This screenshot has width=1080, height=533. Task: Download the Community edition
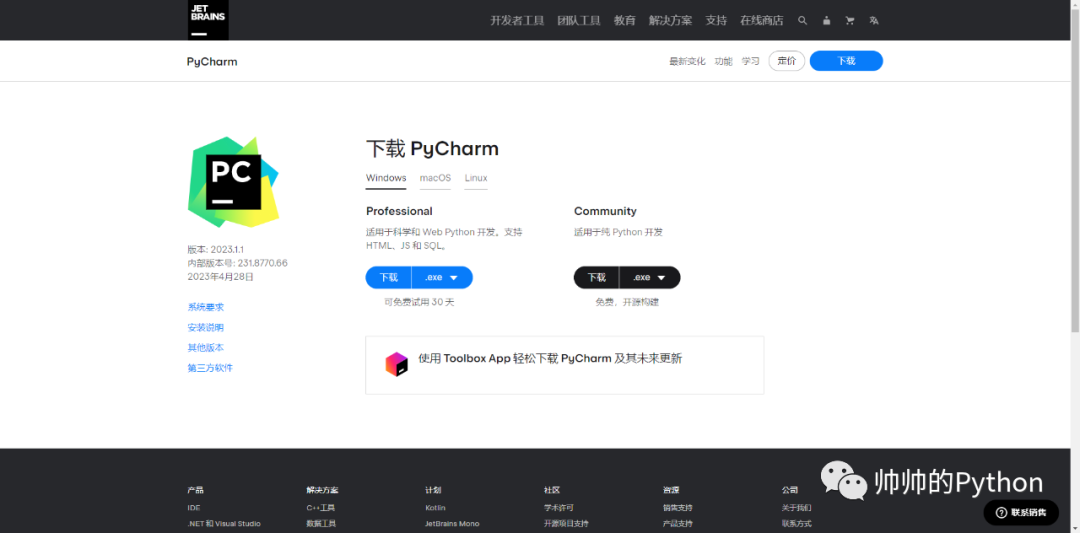click(x=596, y=278)
